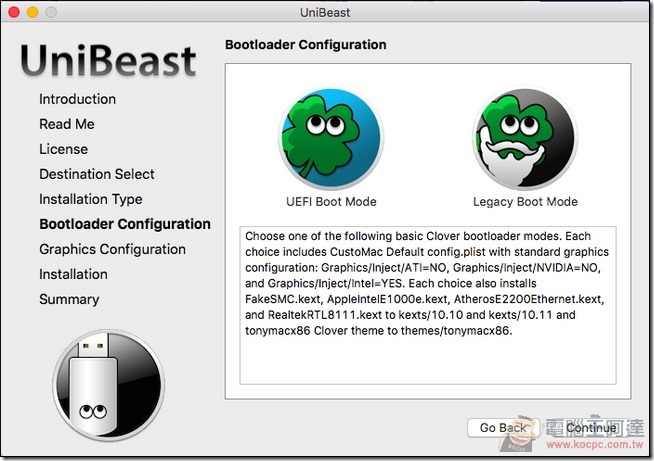
Task: Go to Installation Type step
Action: point(91,199)
